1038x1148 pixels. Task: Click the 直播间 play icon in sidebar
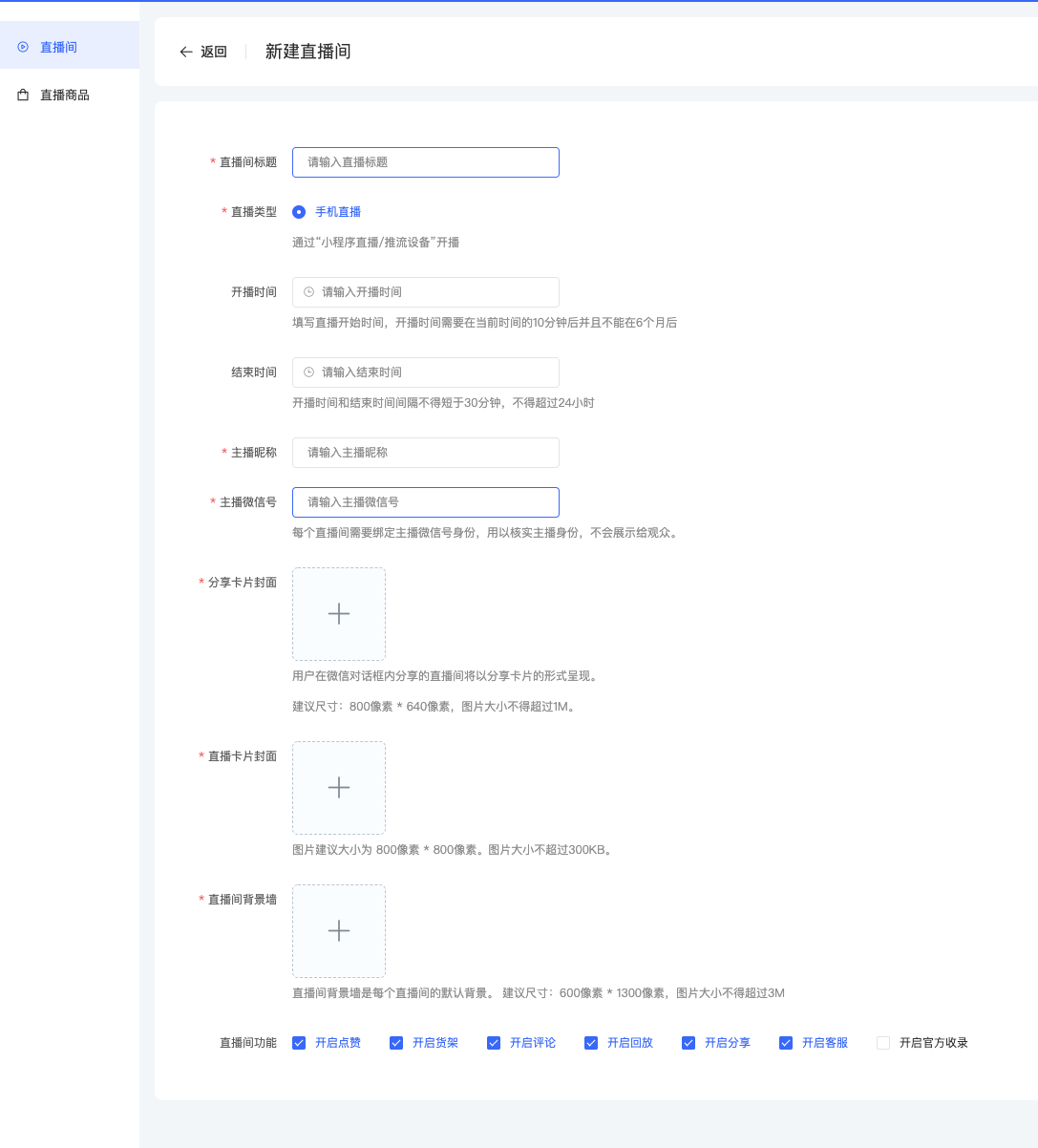pyautogui.click(x=23, y=47)
